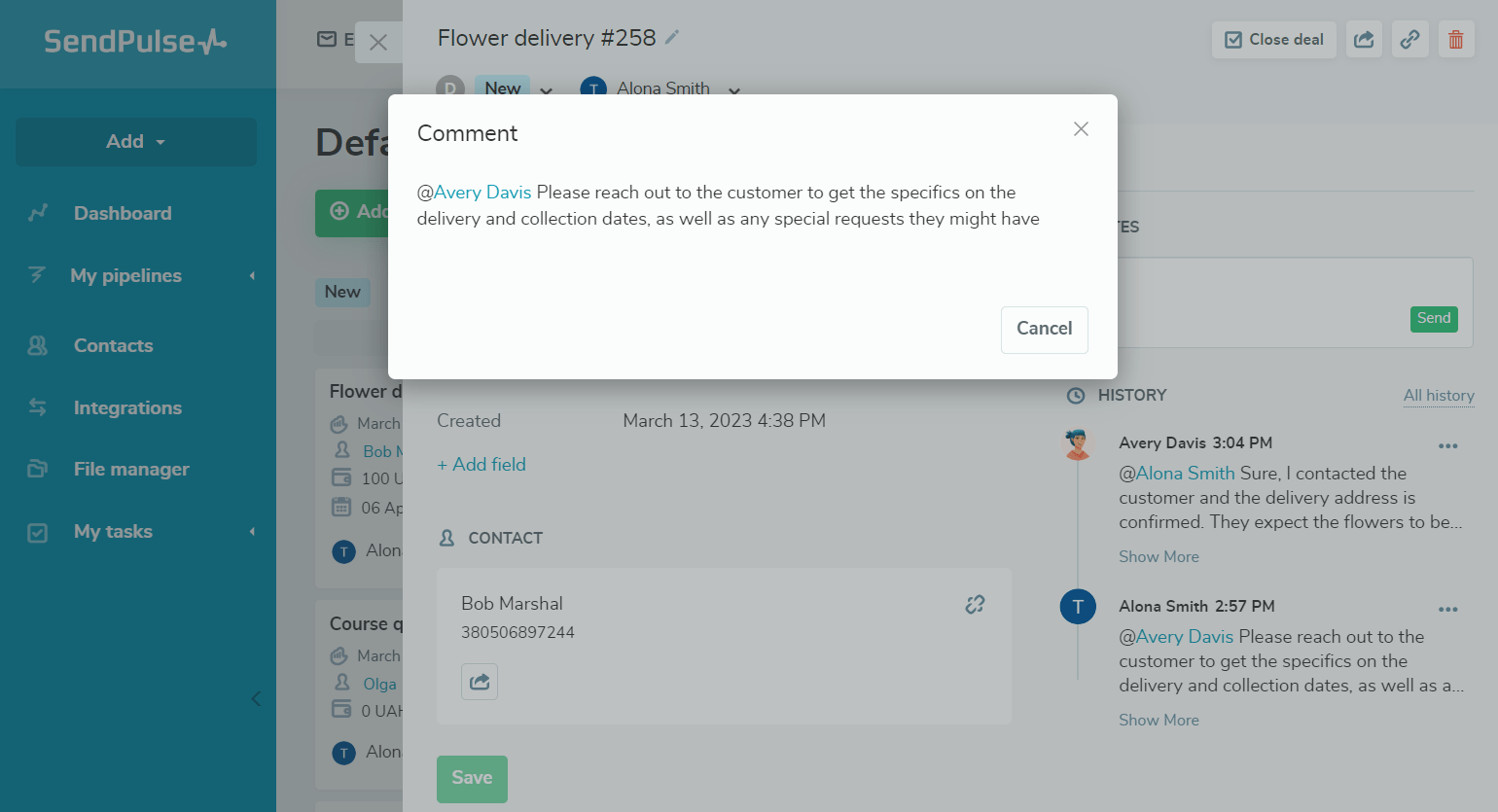Click Cancel in Comment dialog
Image resolution: width=1498 pixels, height=812 pixels.
pyautogui.click(x=1044, y=330)
